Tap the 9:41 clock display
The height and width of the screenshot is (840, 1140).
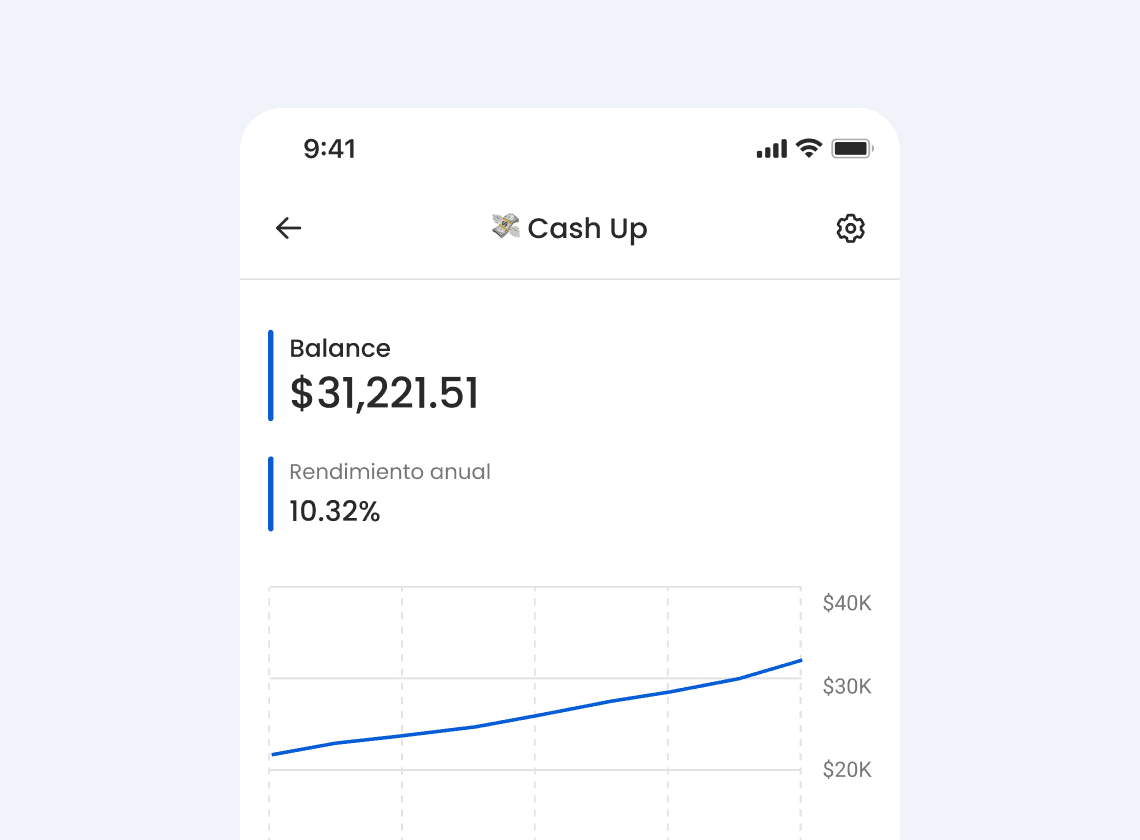pyautogui.click(x=331, y=148)
